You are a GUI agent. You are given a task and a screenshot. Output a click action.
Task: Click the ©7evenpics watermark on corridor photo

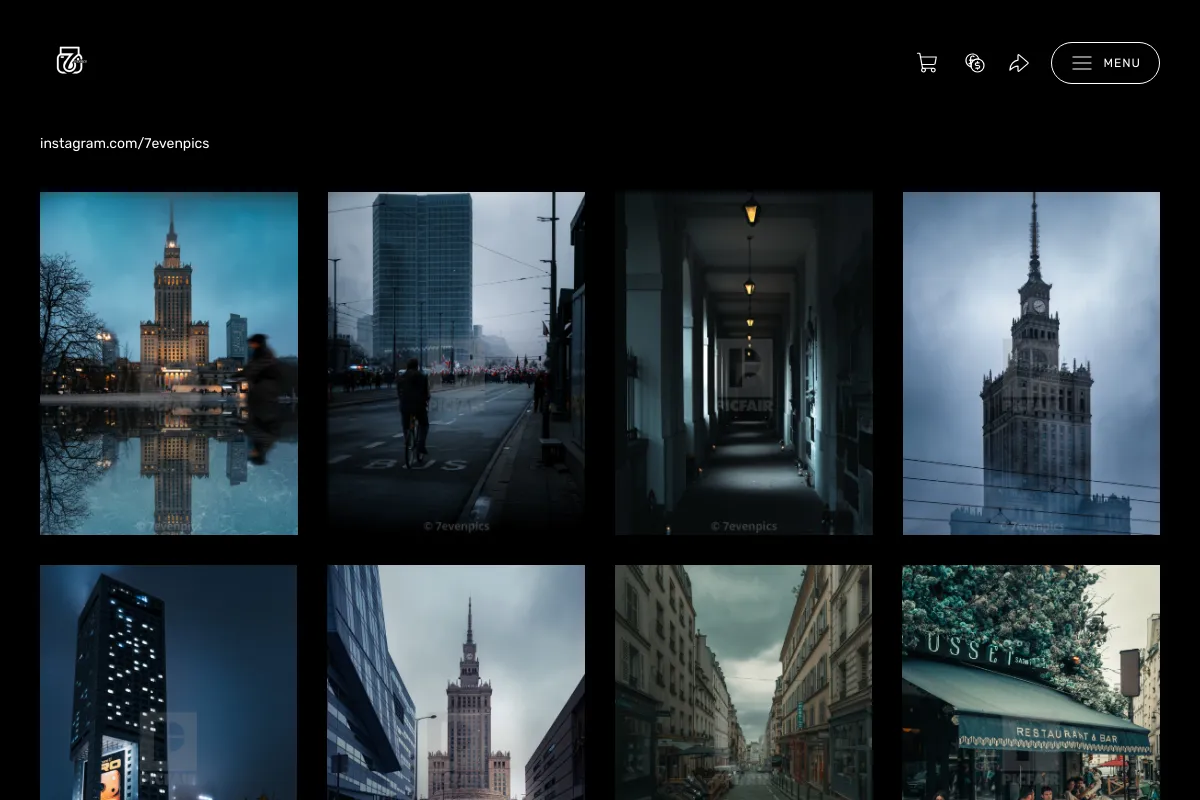[x=744, y=526]
